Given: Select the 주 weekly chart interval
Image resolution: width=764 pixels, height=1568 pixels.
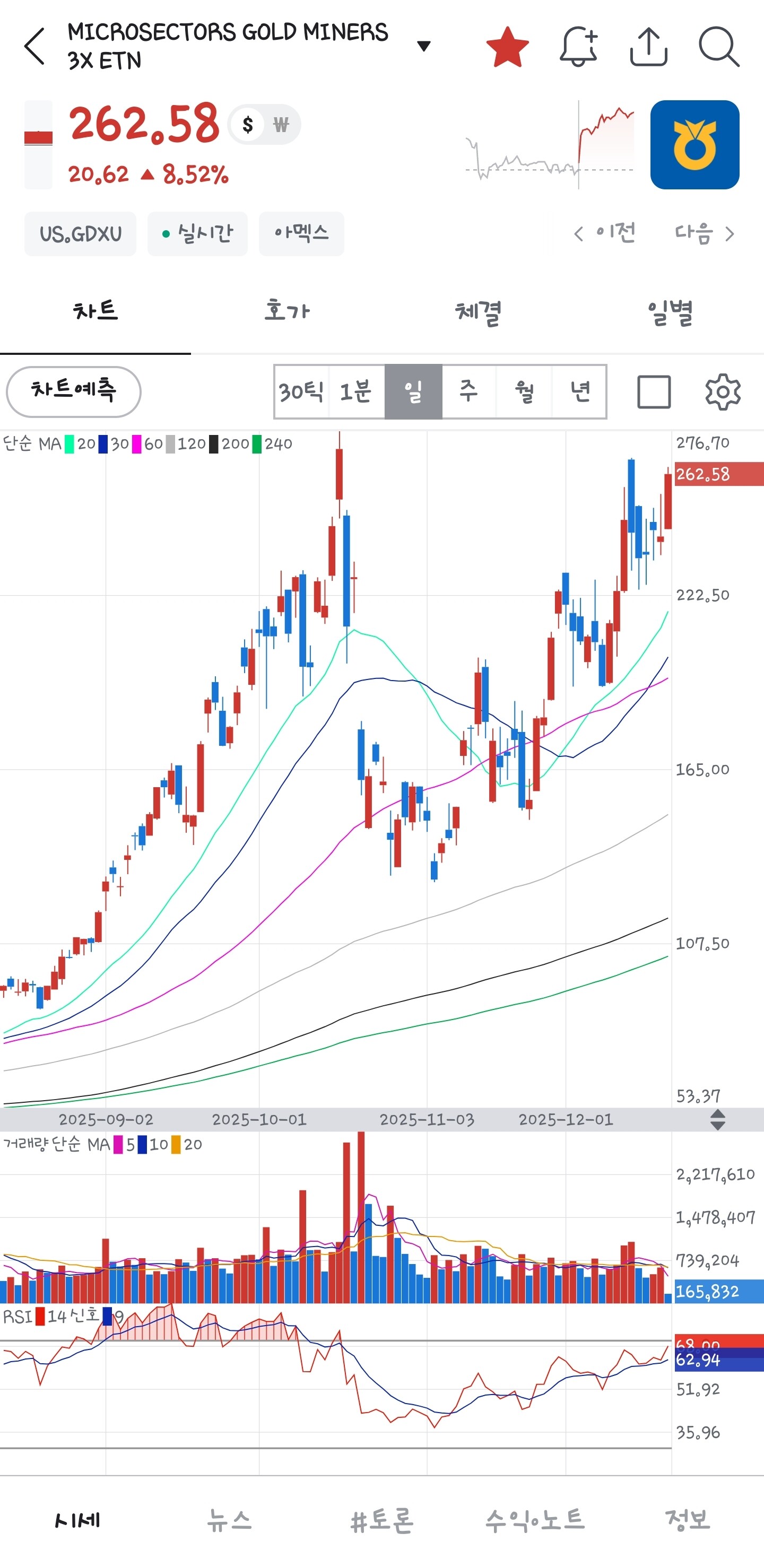Looking at the screenshot, I should coord(468,391).
